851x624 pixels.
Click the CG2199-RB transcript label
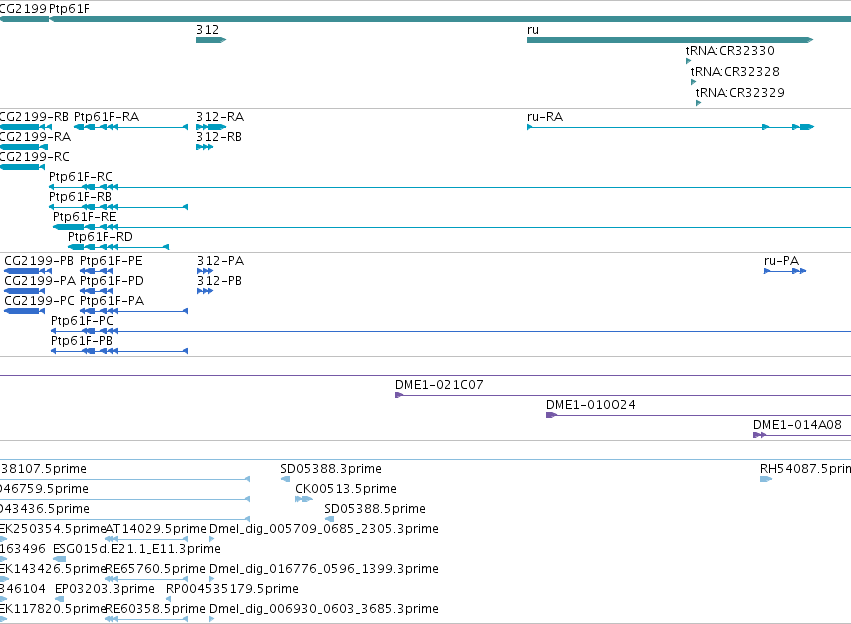34,117
